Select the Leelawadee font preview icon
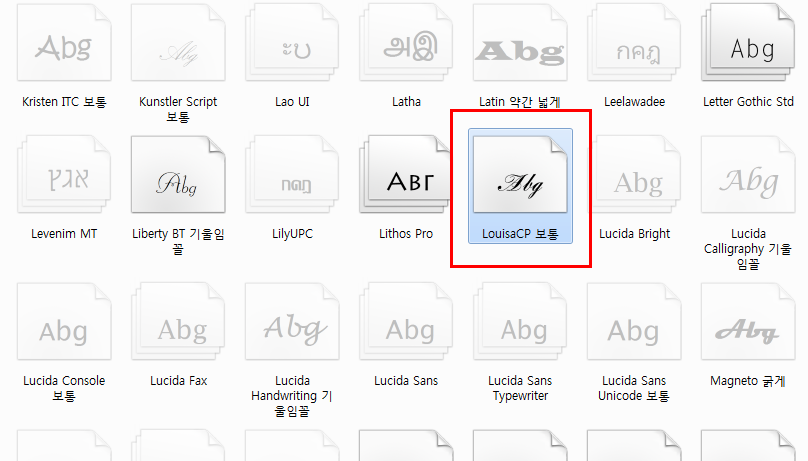Viewport: 808px width, 461px height. click(634, 42)
